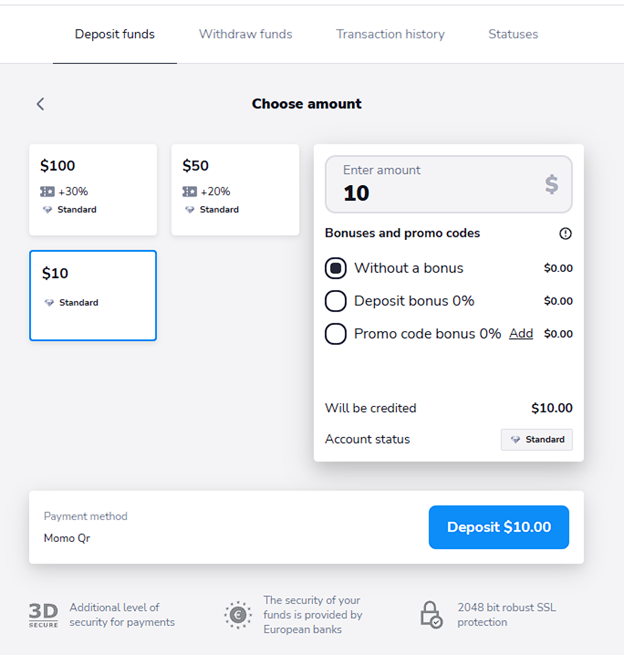Open the Transaction history tab
The width and height of the screenshot is (624, 655).
point(391,34)
